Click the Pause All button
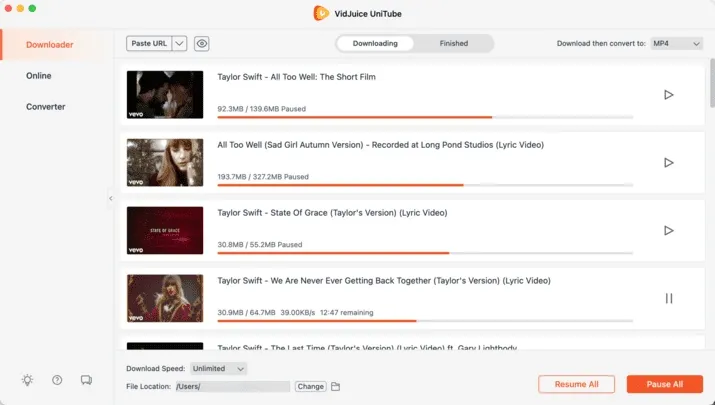715x405 pixels. point(664,384)
